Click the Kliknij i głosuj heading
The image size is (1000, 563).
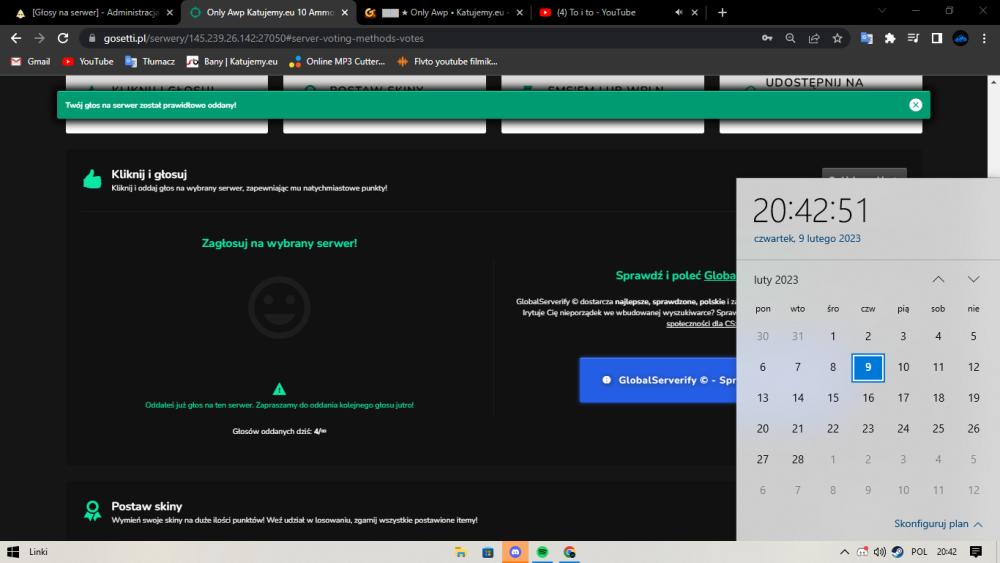coord(149,174)
